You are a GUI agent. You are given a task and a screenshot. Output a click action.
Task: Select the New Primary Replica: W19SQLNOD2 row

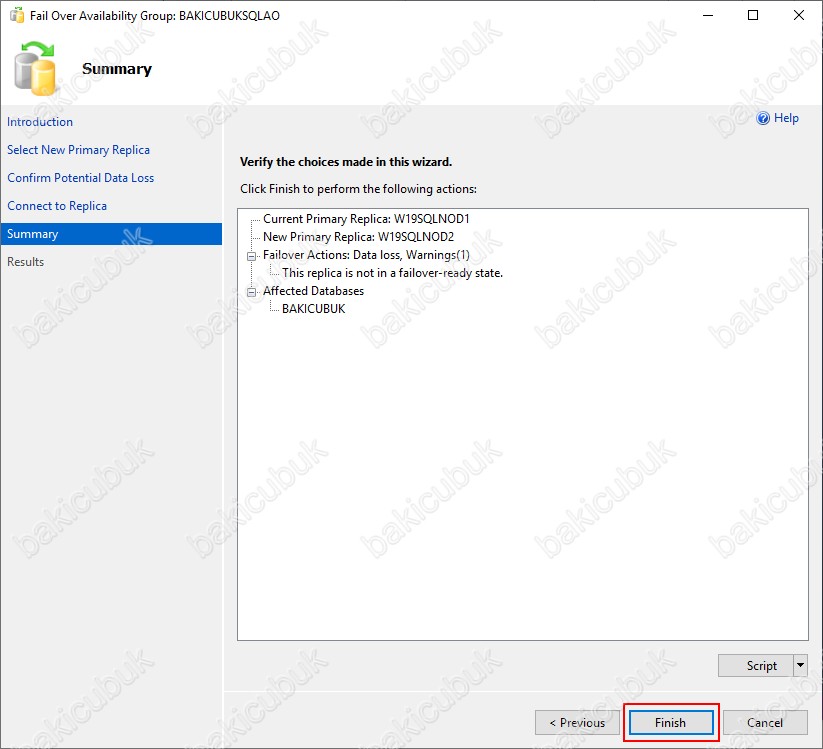pos(358,237)
